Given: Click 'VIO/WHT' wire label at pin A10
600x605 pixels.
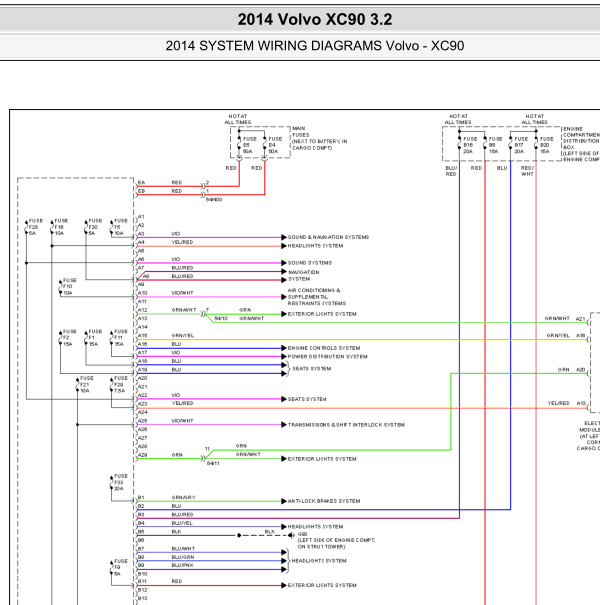Looking at the screenshot, I should (x=182, y=293).
